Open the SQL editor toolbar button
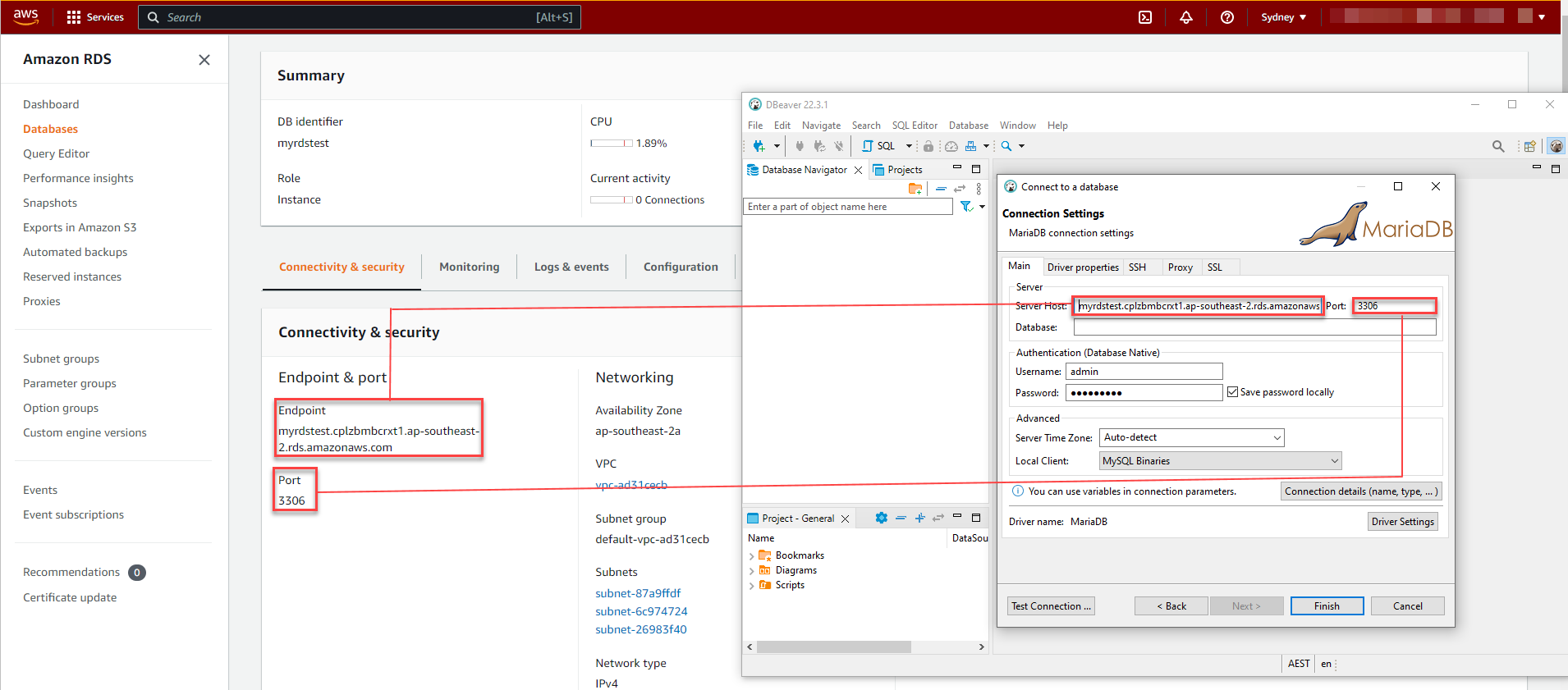This screenshot has height=690, width=1568. coord(879,146)
